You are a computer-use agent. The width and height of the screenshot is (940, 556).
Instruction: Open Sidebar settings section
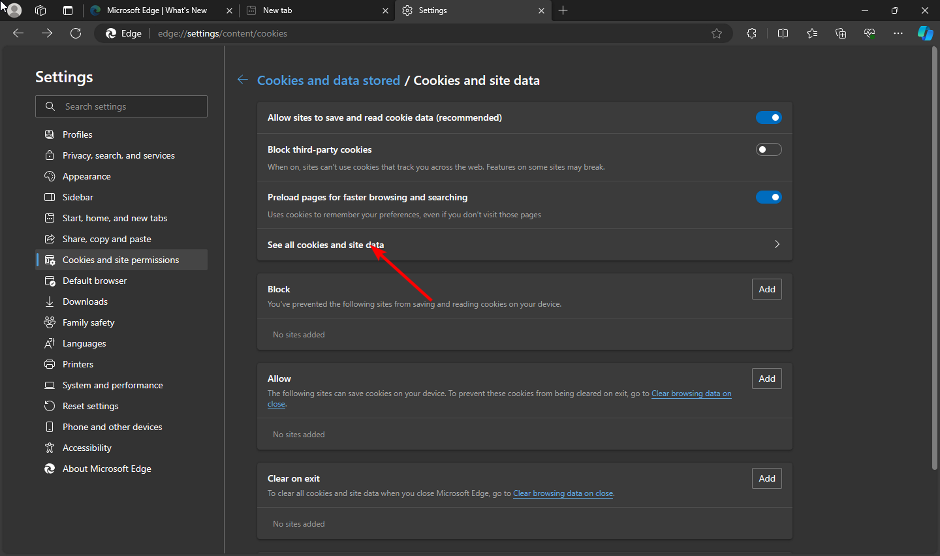(122, 197)
